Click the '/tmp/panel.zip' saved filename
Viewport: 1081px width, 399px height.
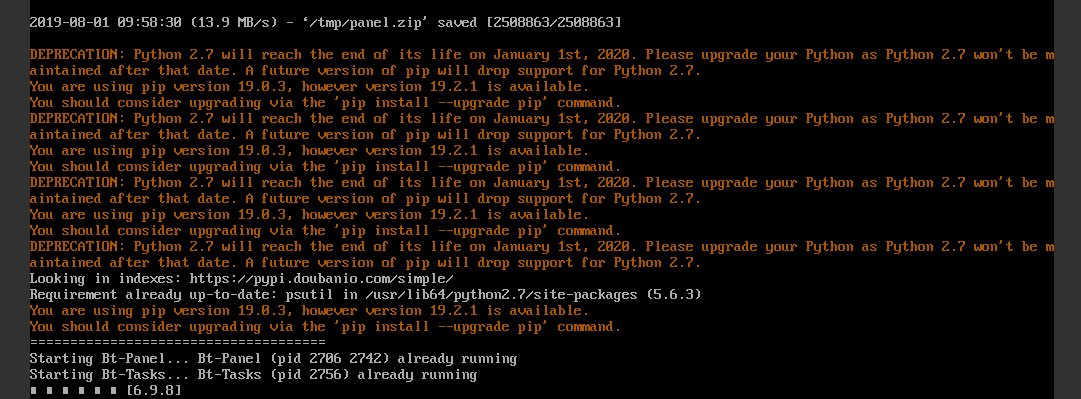click(362, 23)
